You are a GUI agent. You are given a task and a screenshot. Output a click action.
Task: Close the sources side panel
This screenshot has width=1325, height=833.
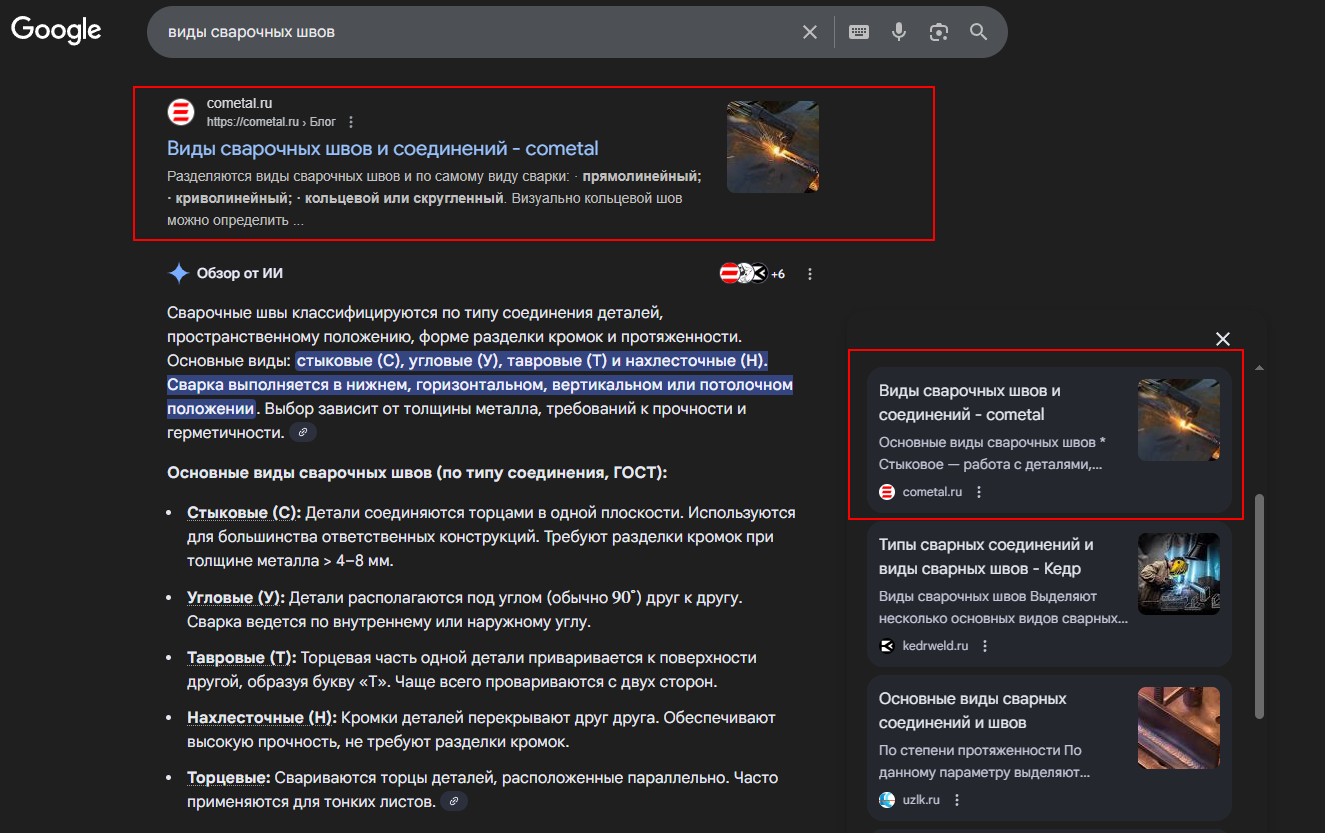pyautogui.click(x=1222, y=339)
